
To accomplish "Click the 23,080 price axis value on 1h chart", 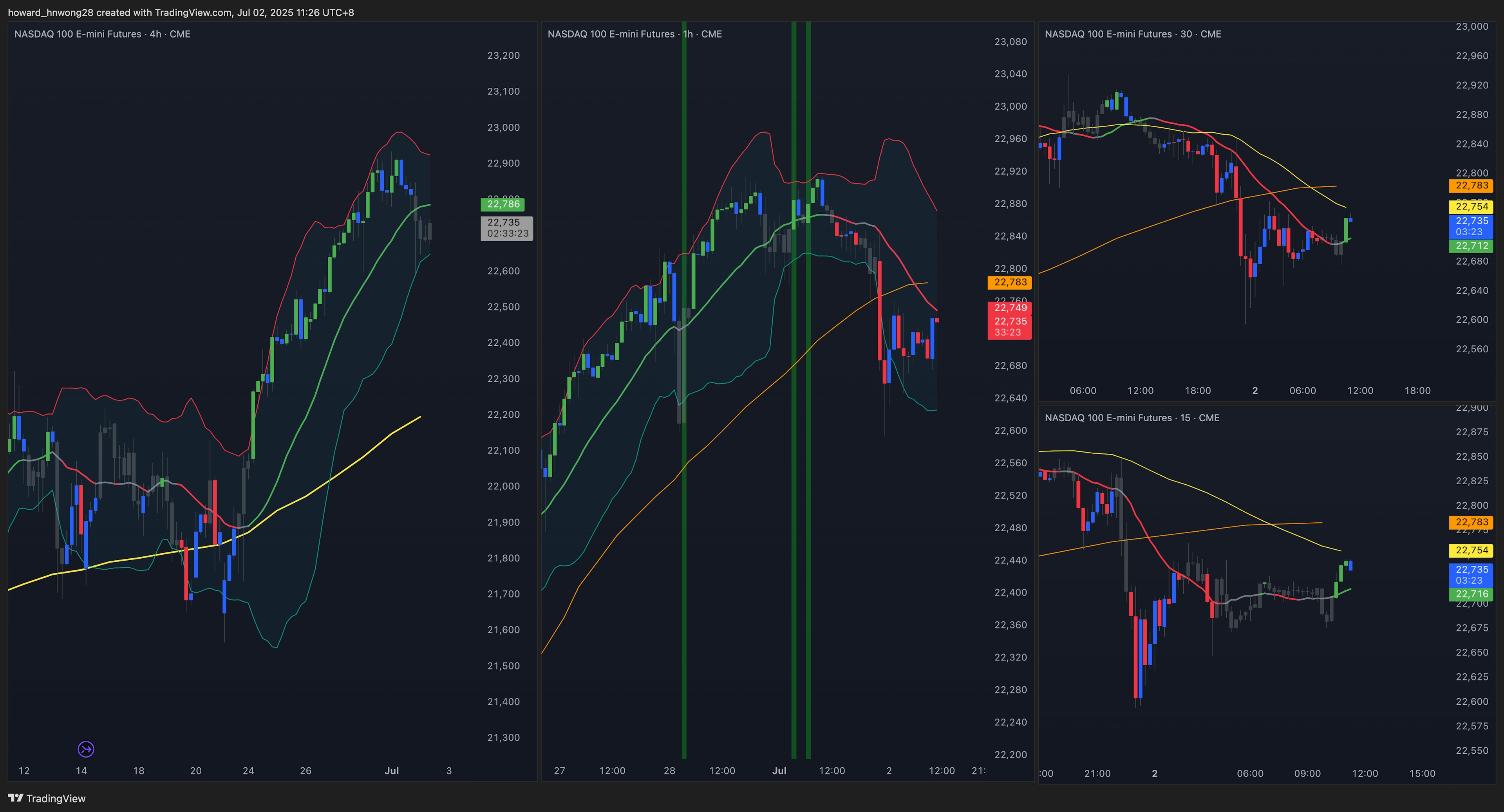I will pyautogui.click(x=1010, y=42).
